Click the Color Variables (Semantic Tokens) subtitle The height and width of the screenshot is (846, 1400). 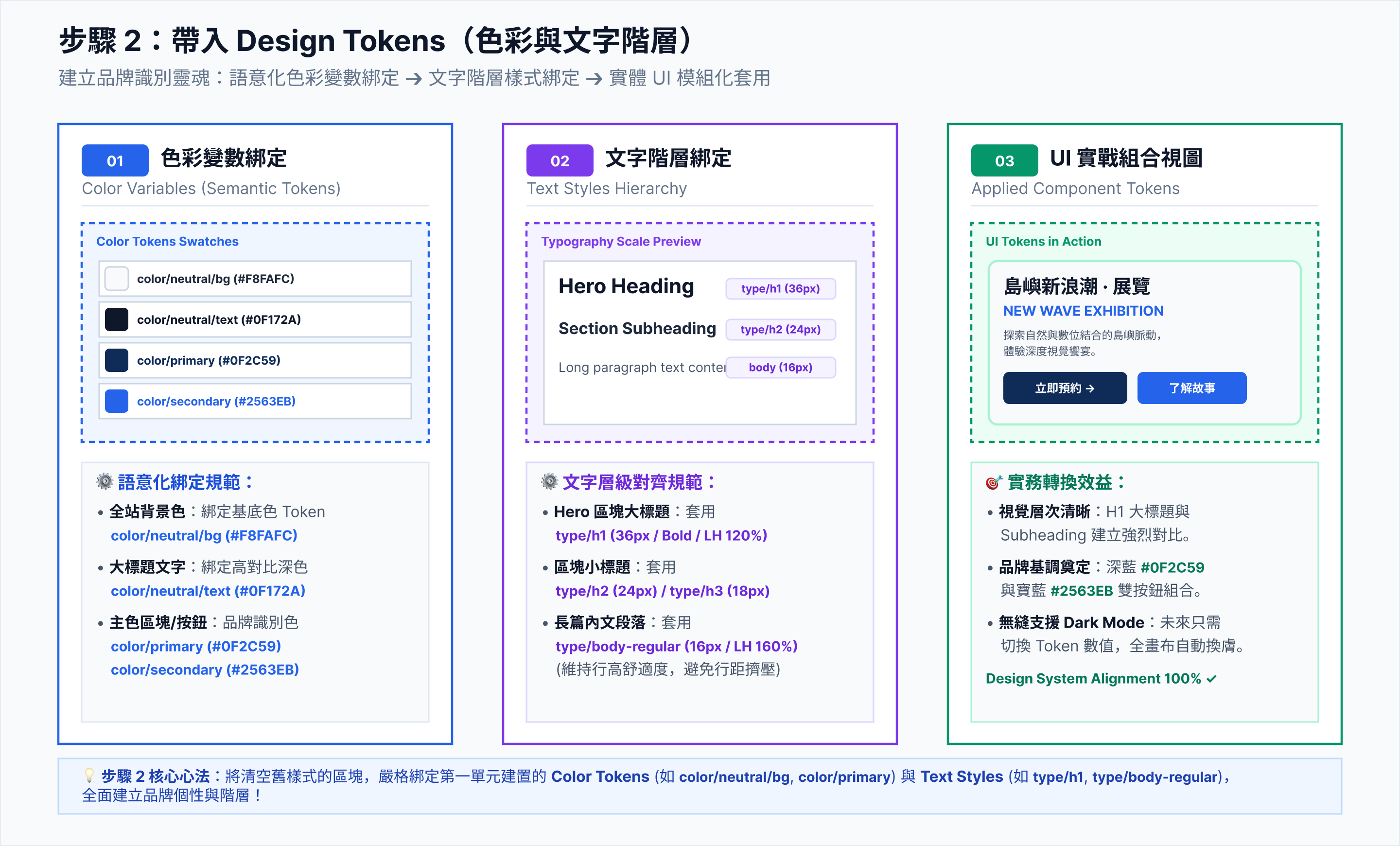click(x=211, y=189)
